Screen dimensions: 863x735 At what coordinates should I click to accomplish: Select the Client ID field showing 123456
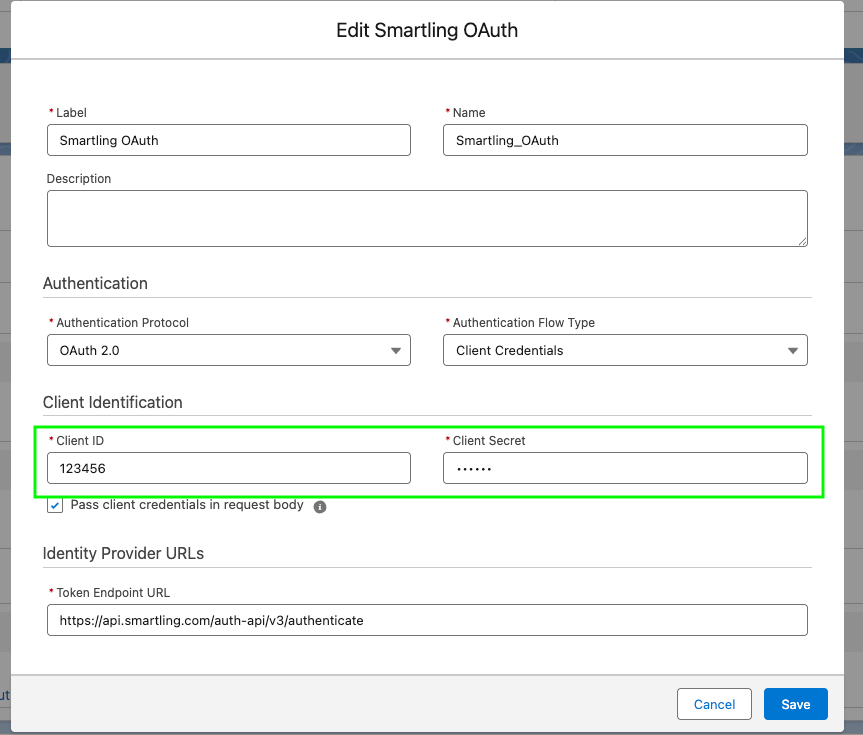tap(228, 468)
